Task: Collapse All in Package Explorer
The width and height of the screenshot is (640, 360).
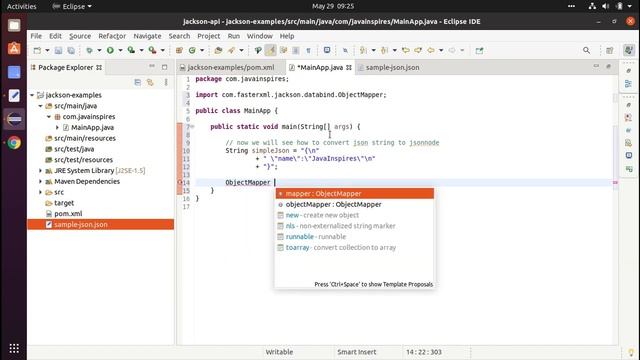Action: (138, 82)
